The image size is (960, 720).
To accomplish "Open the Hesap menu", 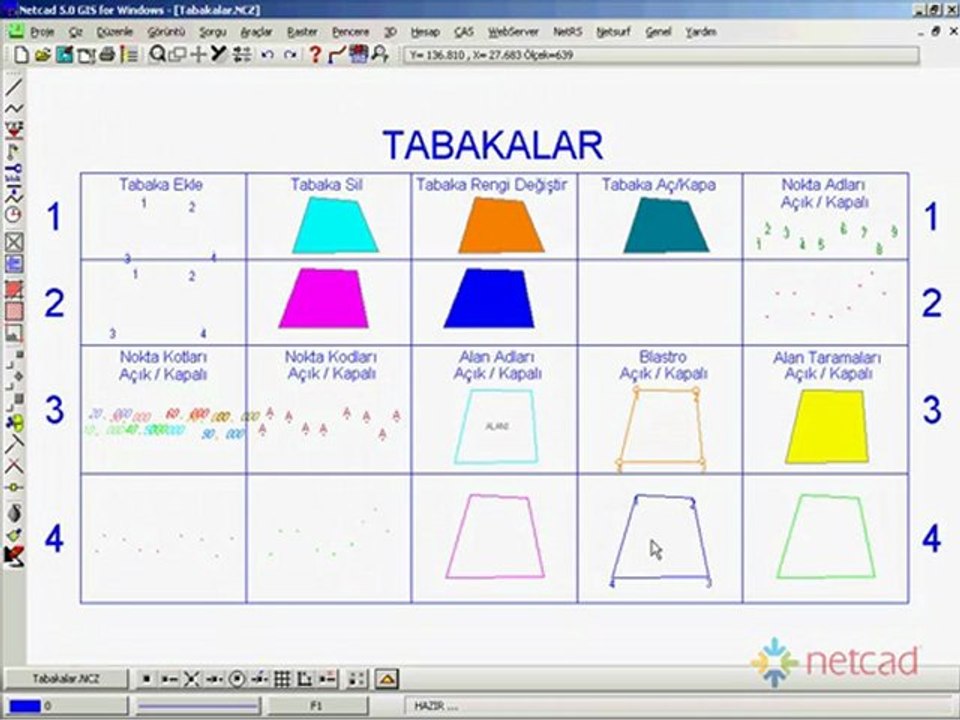I will pyautogui.click(x=425, y=32).
